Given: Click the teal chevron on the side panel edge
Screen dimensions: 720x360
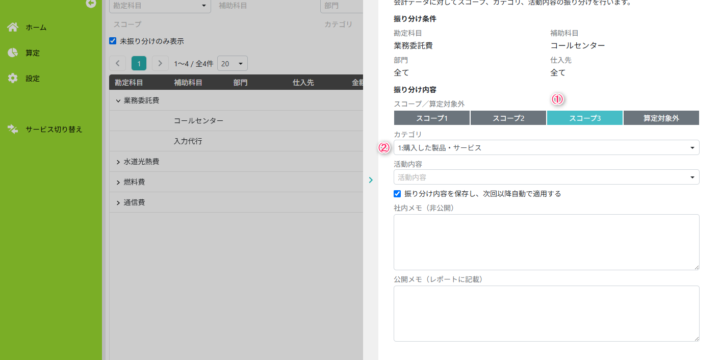Looking at the screenshot, I should pyautogui.click(x=371, y=180).
